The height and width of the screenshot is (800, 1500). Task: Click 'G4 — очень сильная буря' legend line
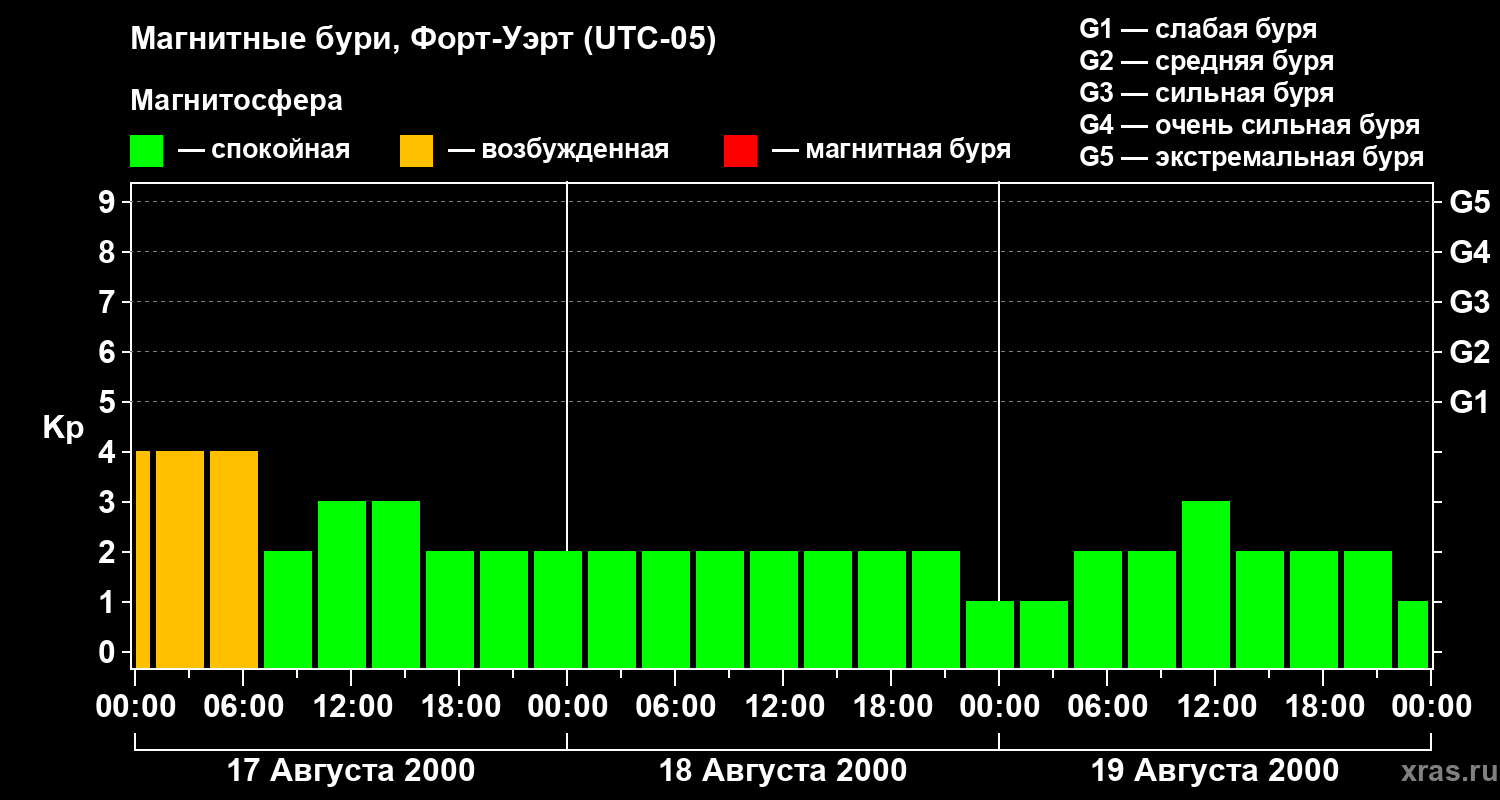[1249, 125]
